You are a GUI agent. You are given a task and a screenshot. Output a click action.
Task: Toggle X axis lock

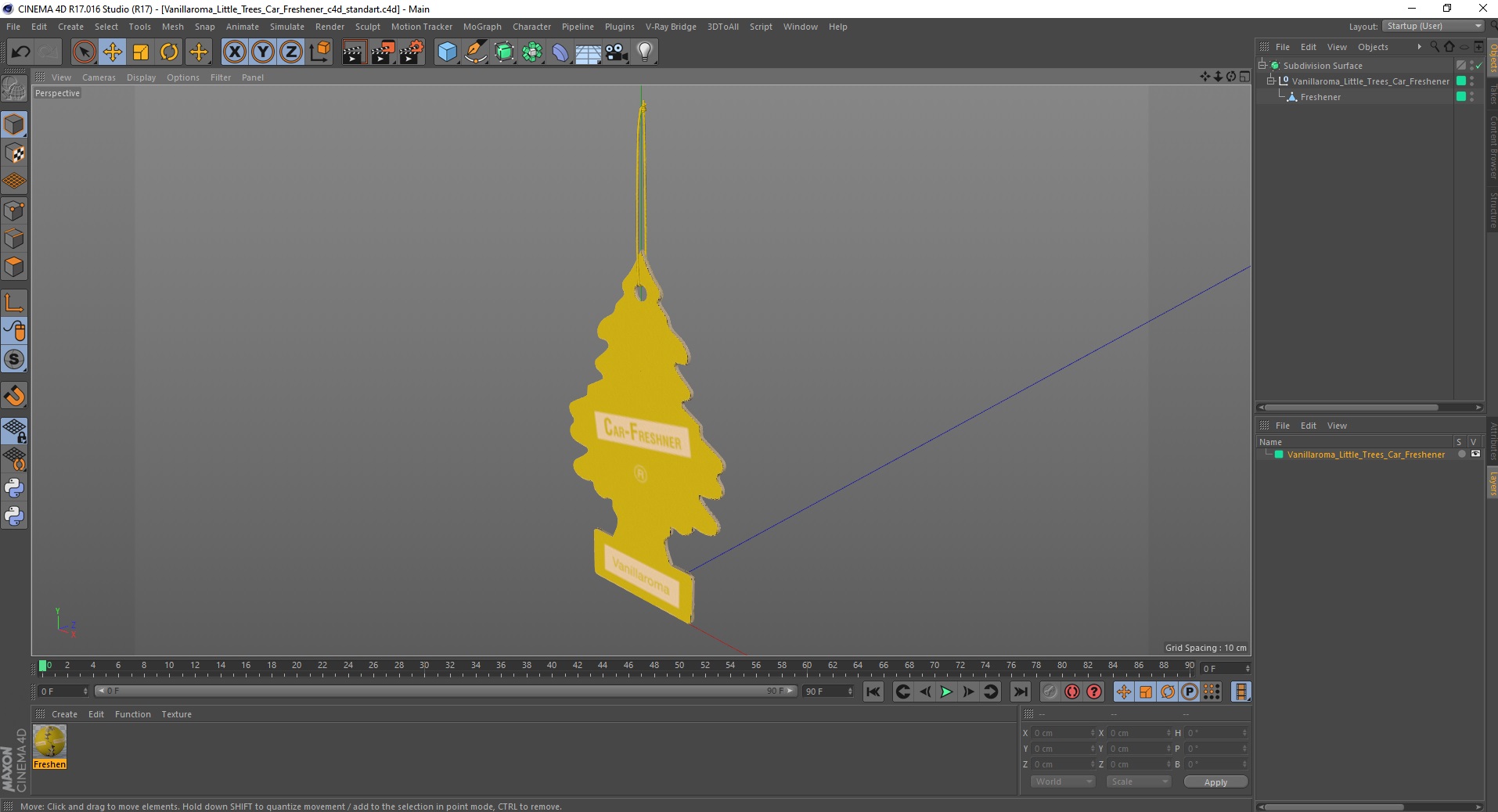pos(234,52)
